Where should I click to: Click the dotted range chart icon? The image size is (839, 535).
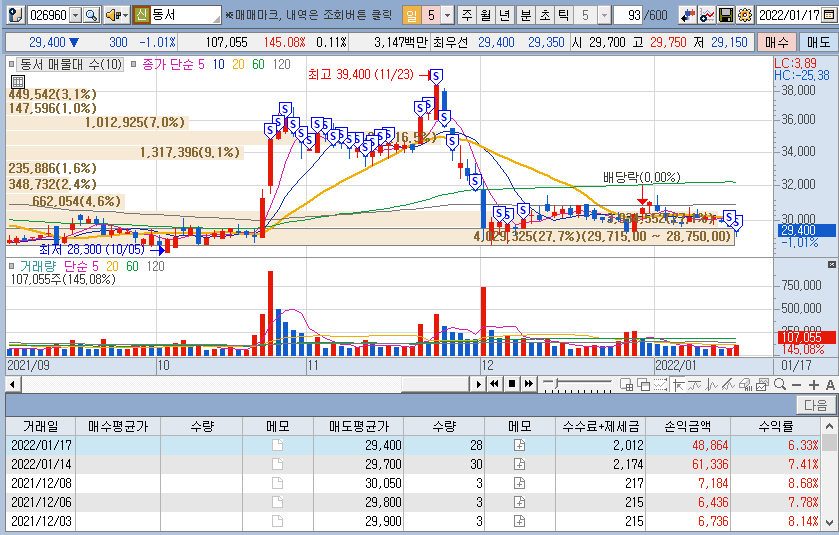click(660, 384)
